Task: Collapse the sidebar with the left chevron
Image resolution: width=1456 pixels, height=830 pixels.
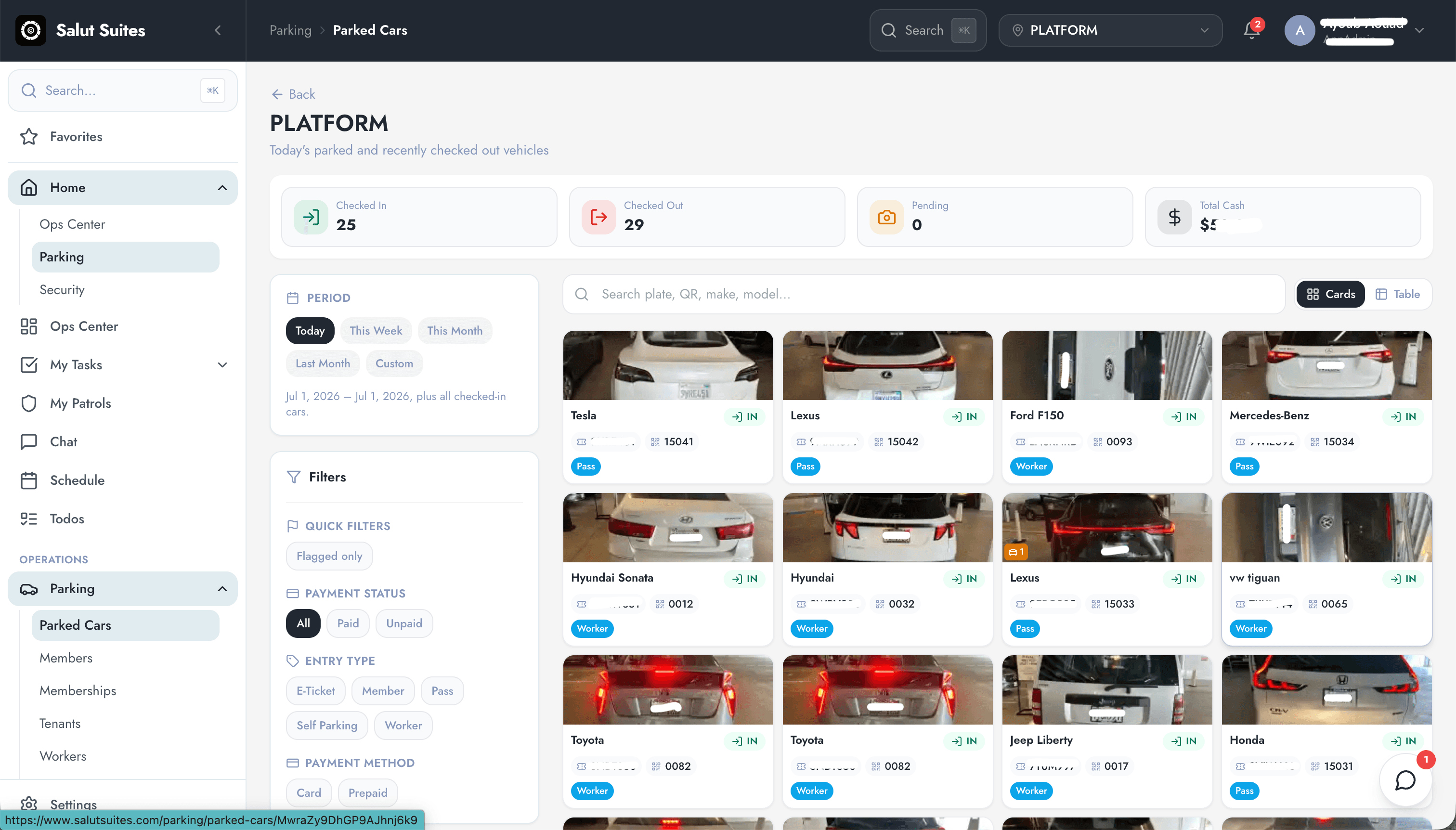Action: [218, 30]
